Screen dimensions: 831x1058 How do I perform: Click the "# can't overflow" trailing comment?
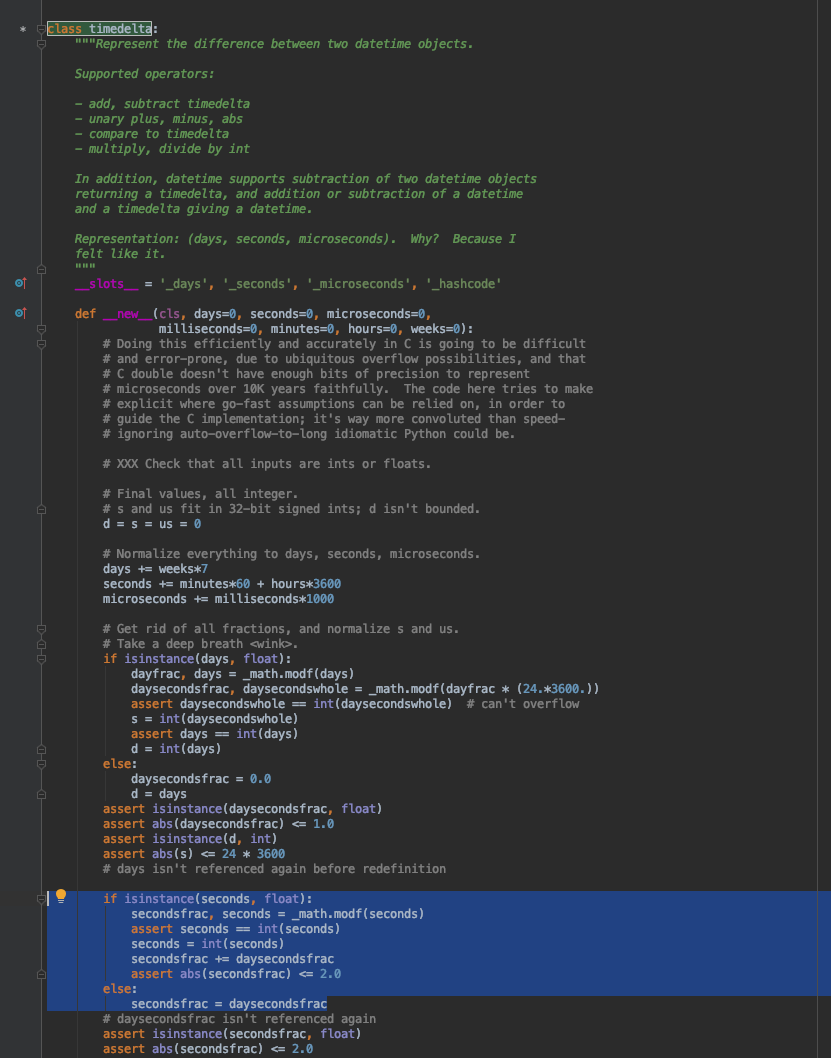click(x=523, y=704)
